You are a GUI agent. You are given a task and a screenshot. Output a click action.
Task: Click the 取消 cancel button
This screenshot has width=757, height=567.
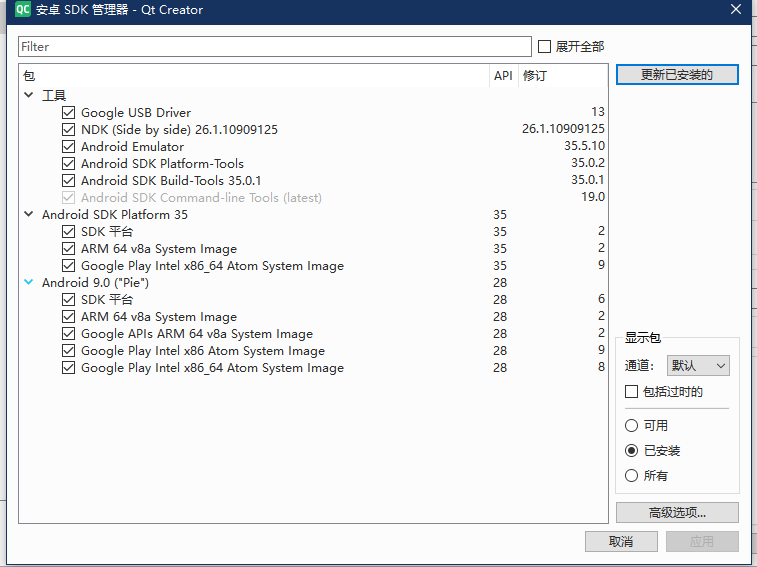click(621, 541)
